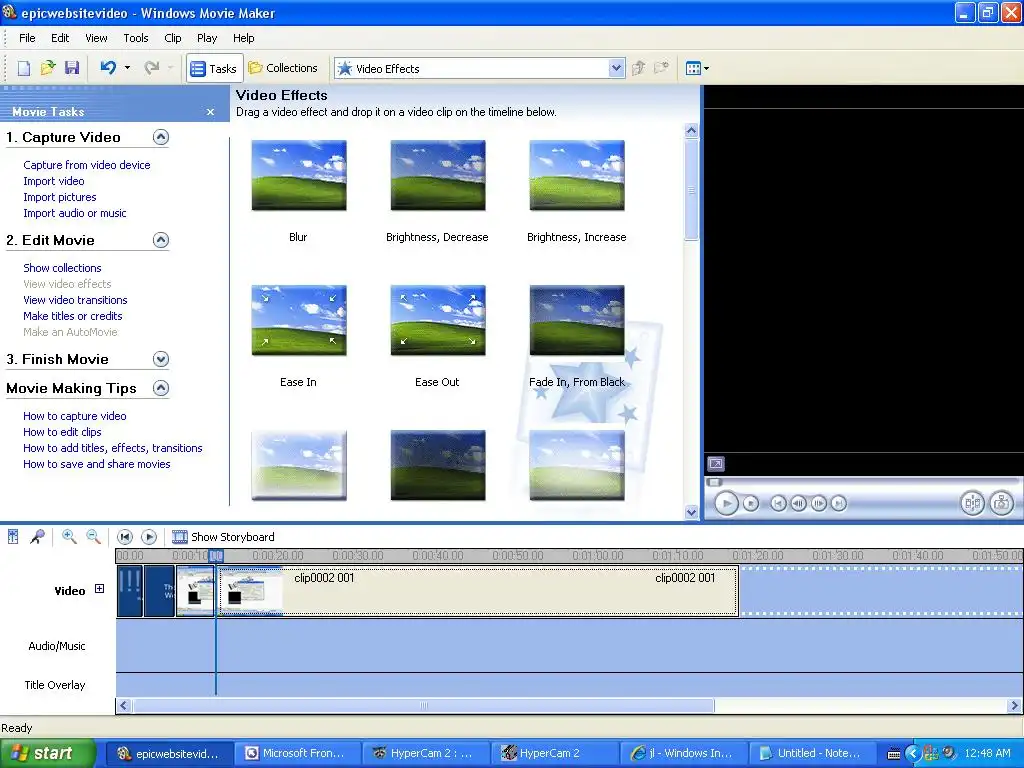Click the effects list scroll-down arrow
1024x768 pixels.
click(692, 513)
